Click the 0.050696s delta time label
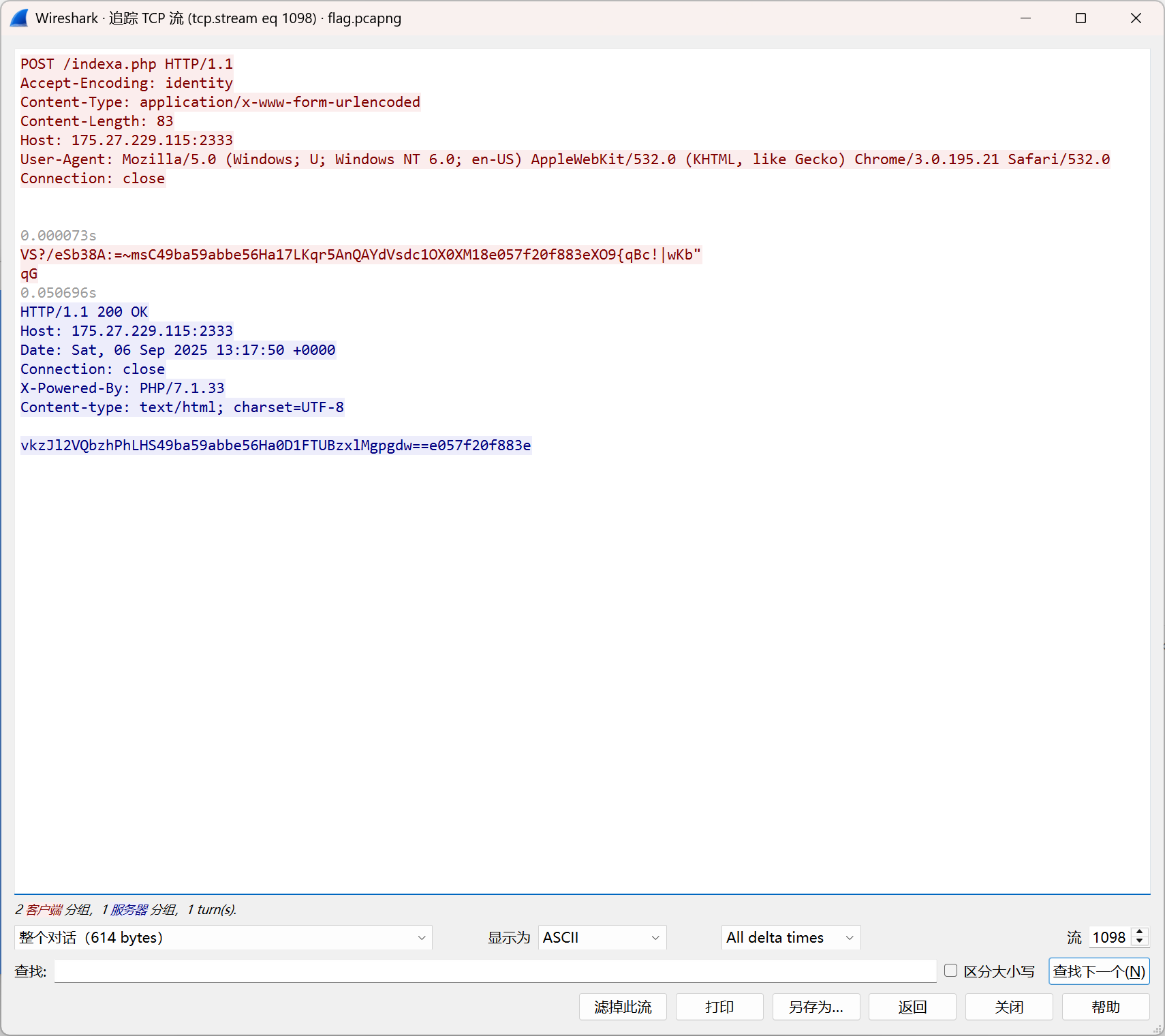This screenshot has width=1165, height=1036. pyautogui.click(x=59, y=293)
